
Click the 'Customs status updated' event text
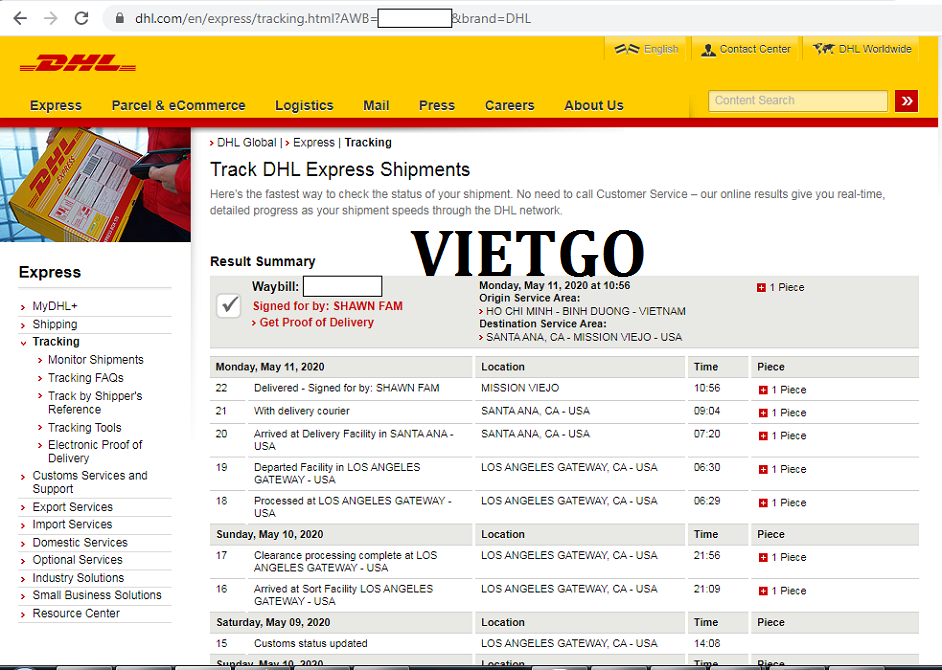coord(311,644)
